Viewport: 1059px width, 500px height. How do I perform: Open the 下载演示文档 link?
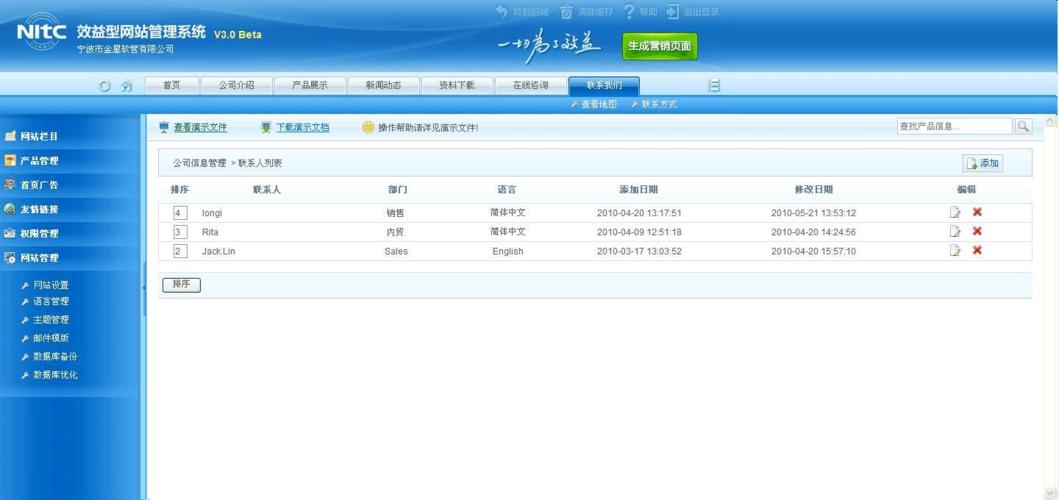[x=303, y=127]
